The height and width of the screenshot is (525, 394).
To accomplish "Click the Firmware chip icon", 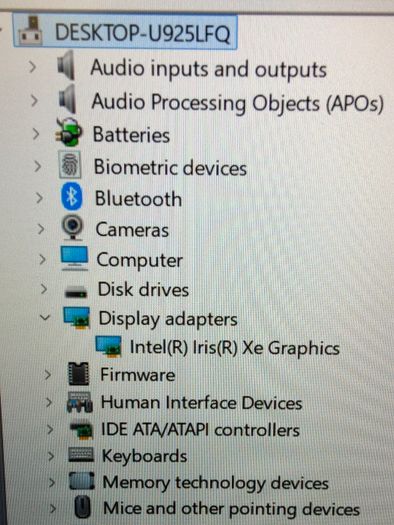I will [x=79, y=374].
